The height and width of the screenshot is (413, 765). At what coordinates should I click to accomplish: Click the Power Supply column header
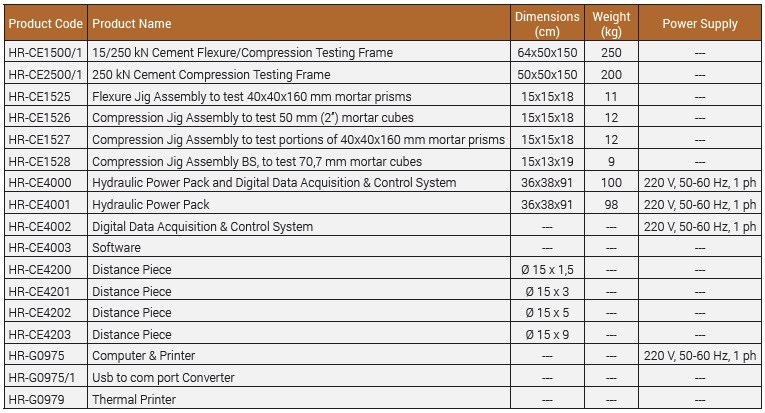click(x=700, y=23)
